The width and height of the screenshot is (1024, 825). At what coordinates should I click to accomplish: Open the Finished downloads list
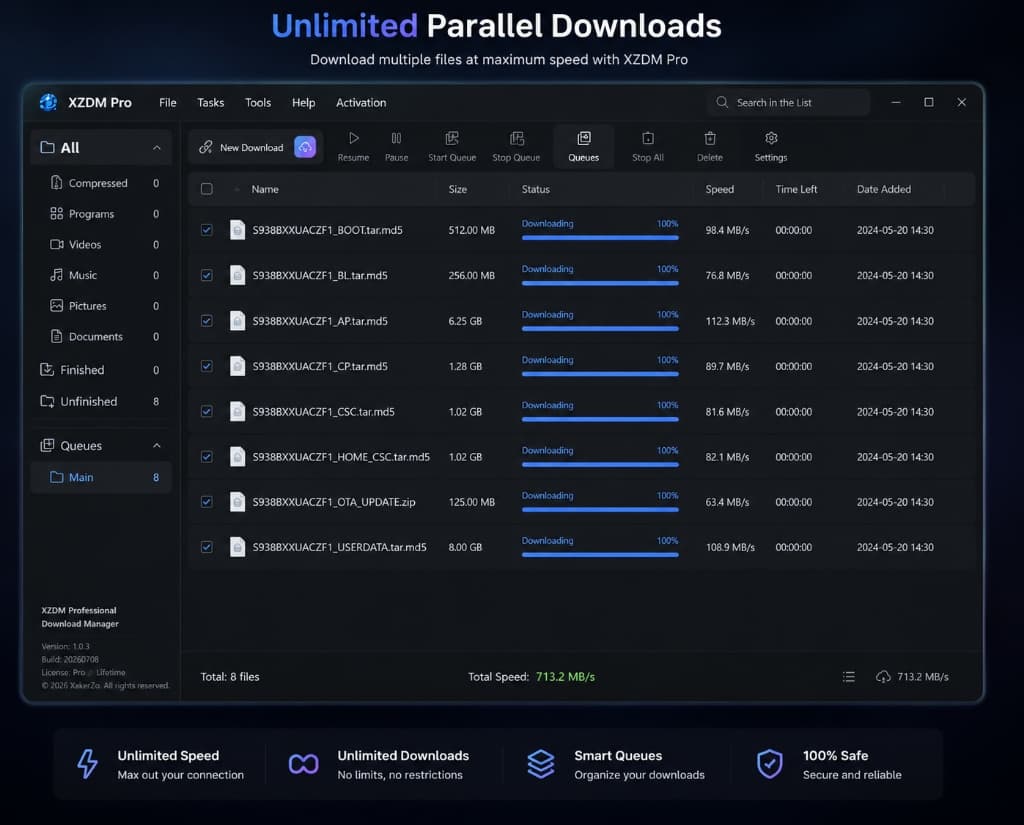point(101,370)
